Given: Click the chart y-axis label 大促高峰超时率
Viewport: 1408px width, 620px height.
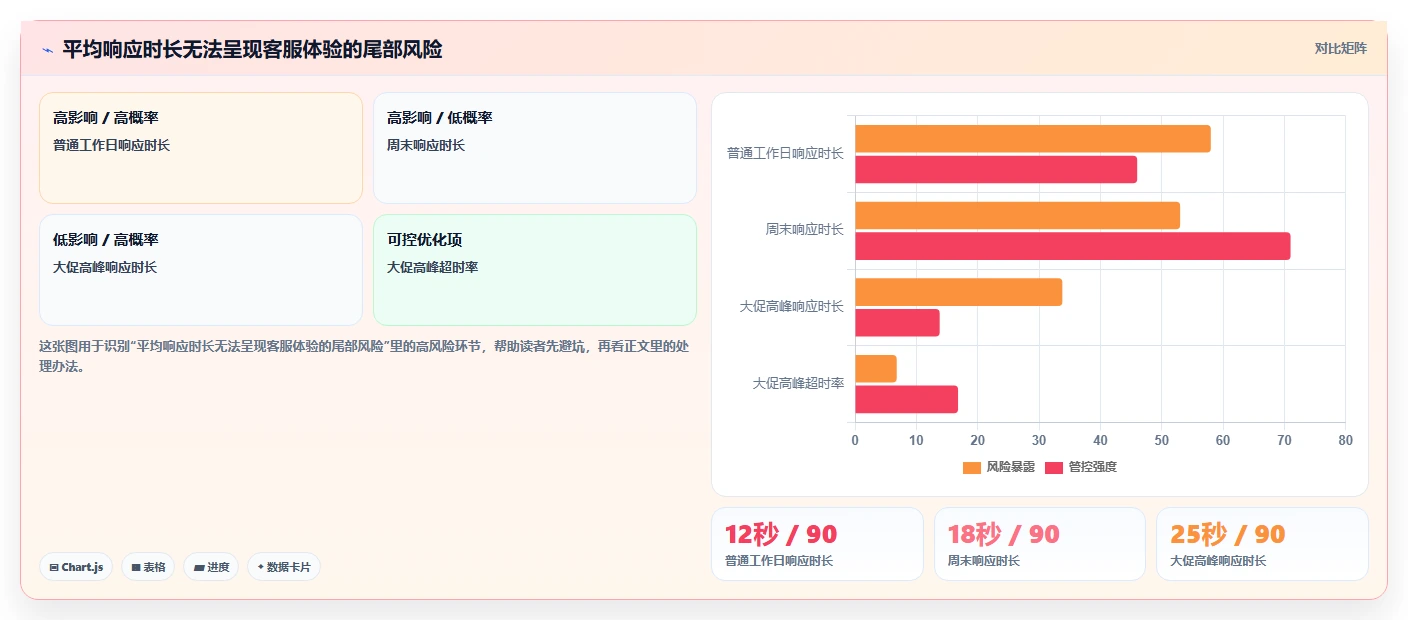Looking at the screenshot, I should (x=798, y=383).
